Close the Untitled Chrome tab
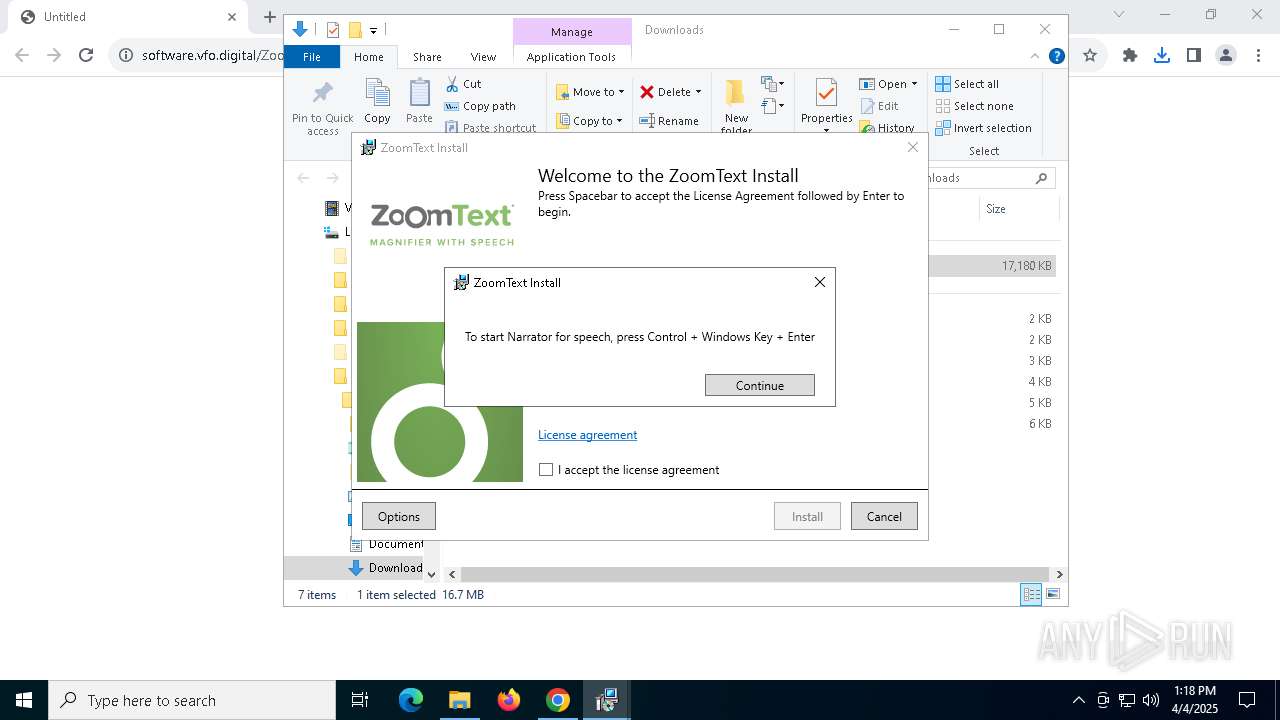1280x720 pixels. click(232, 17)
